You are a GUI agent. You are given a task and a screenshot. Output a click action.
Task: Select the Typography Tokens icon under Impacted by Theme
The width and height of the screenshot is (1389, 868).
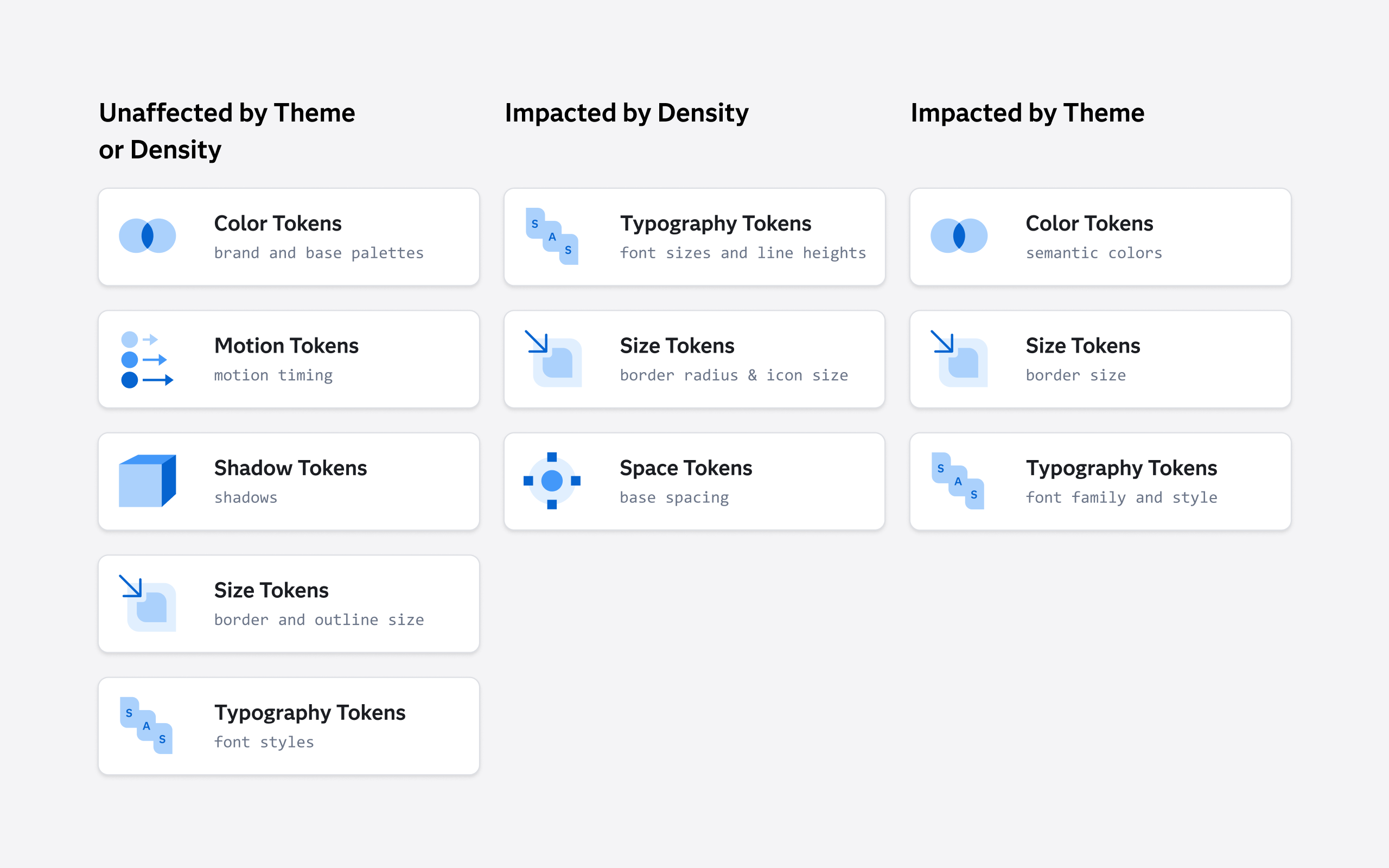[x=957, y=481]
